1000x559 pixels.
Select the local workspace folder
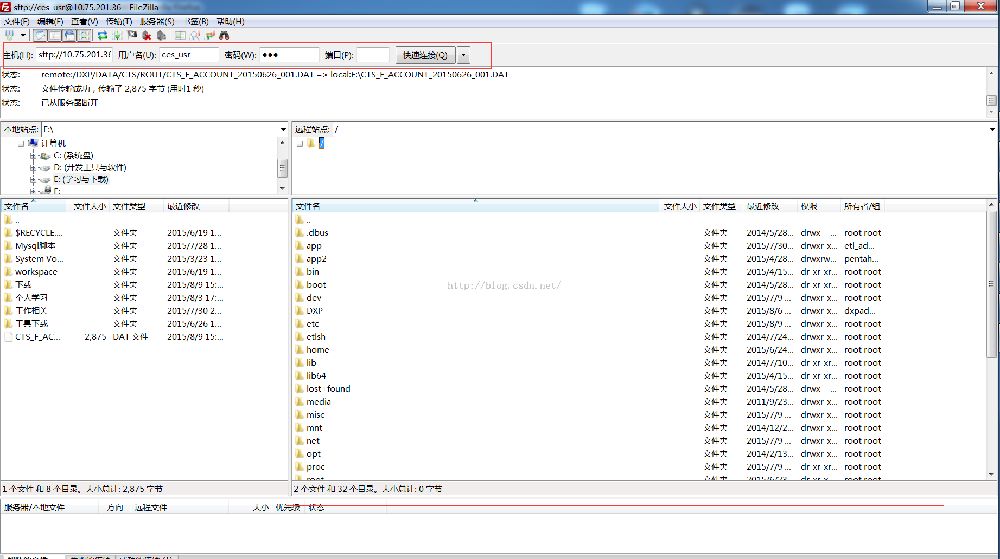click(36, 272)
